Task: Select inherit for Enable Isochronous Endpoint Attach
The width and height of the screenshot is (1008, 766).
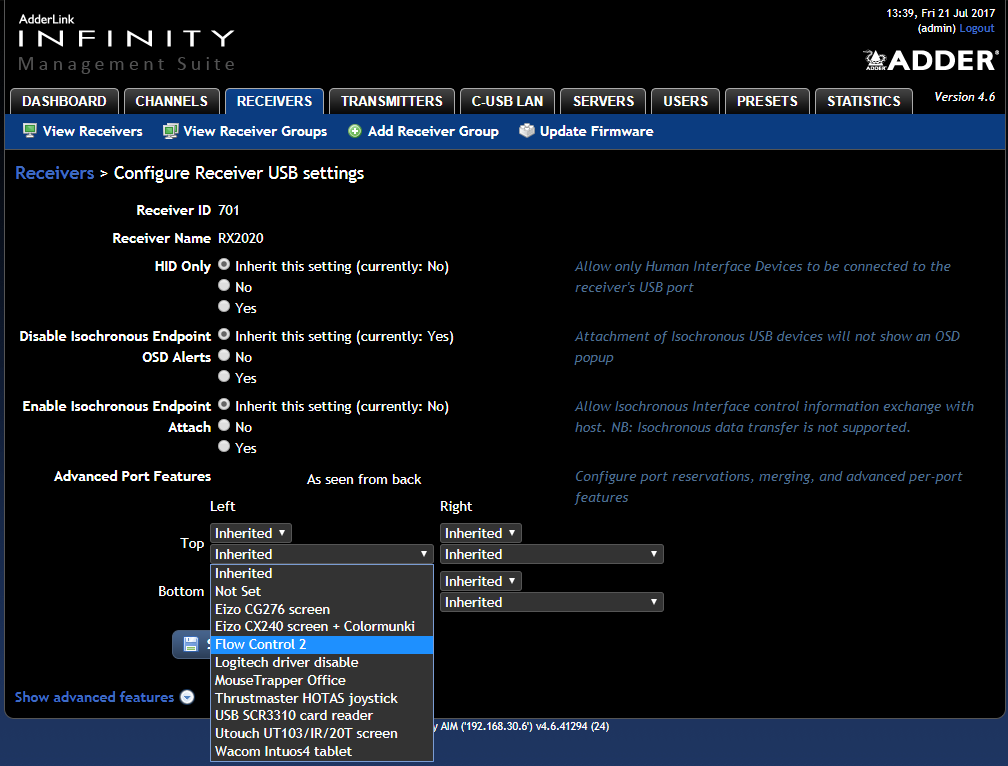Action: [x=224, y=404]
